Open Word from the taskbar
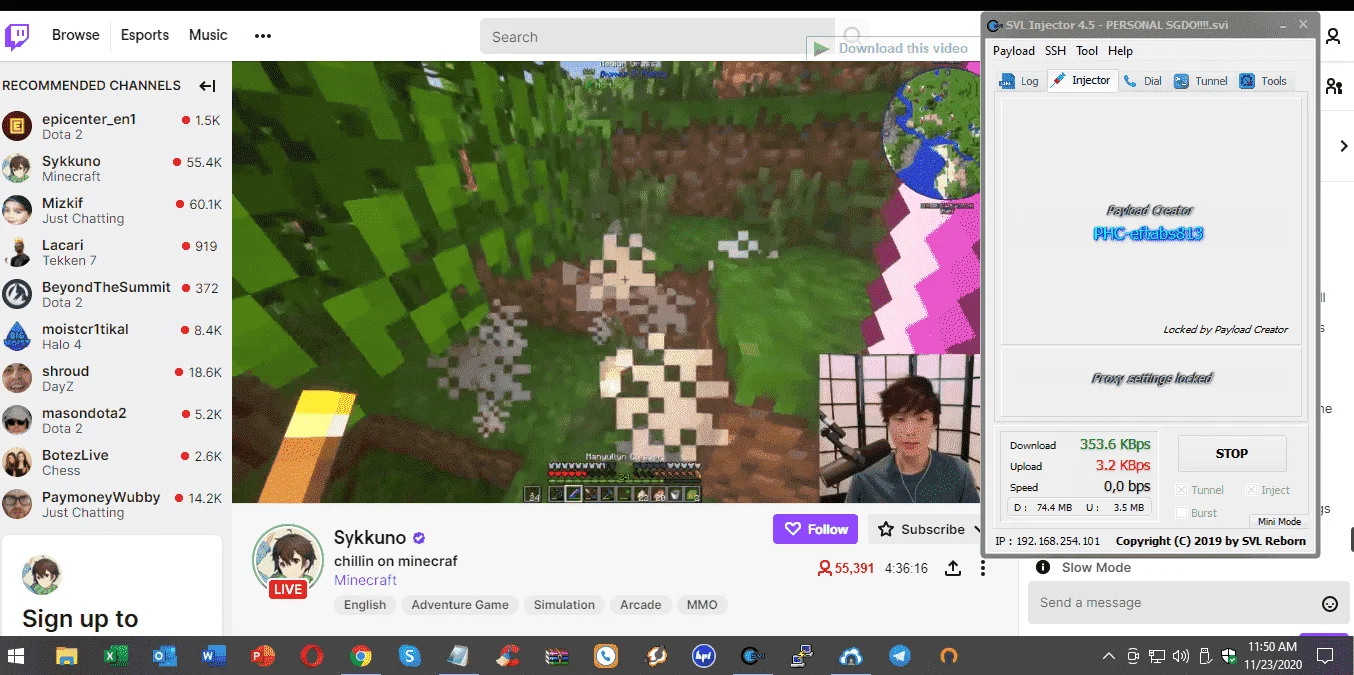 (214, 656)
